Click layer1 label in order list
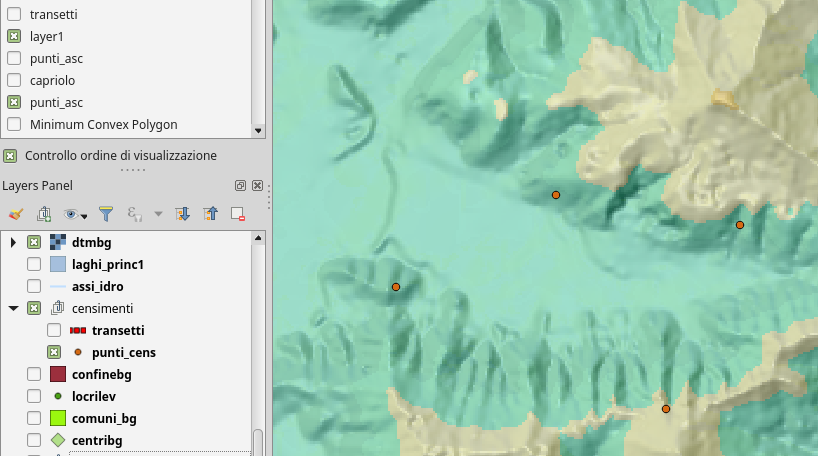Viewport: 818px width, 456px height. [46, 37]
